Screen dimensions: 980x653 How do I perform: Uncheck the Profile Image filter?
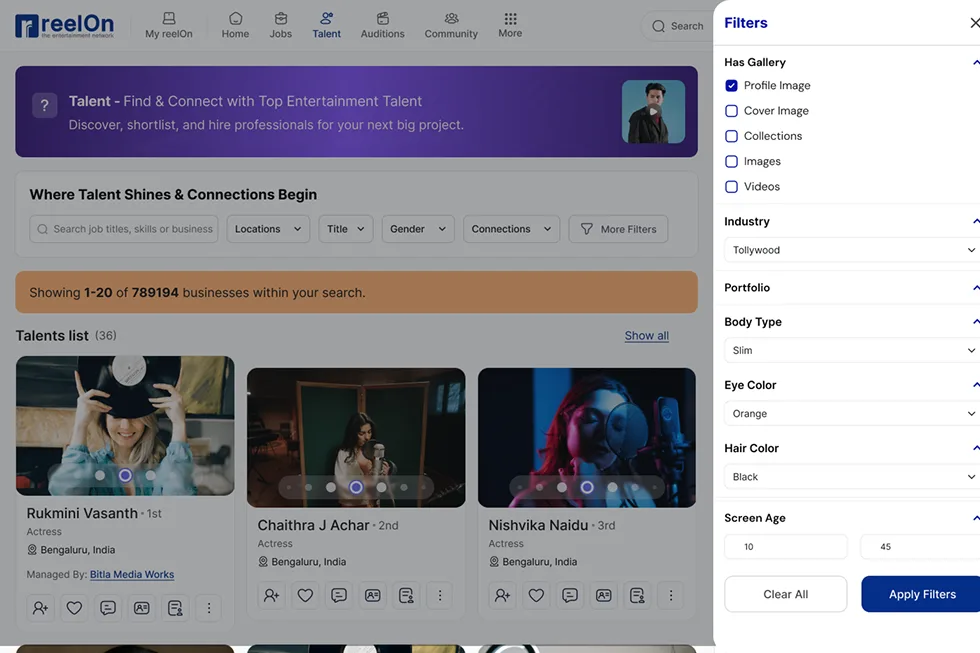coord(731,85)
